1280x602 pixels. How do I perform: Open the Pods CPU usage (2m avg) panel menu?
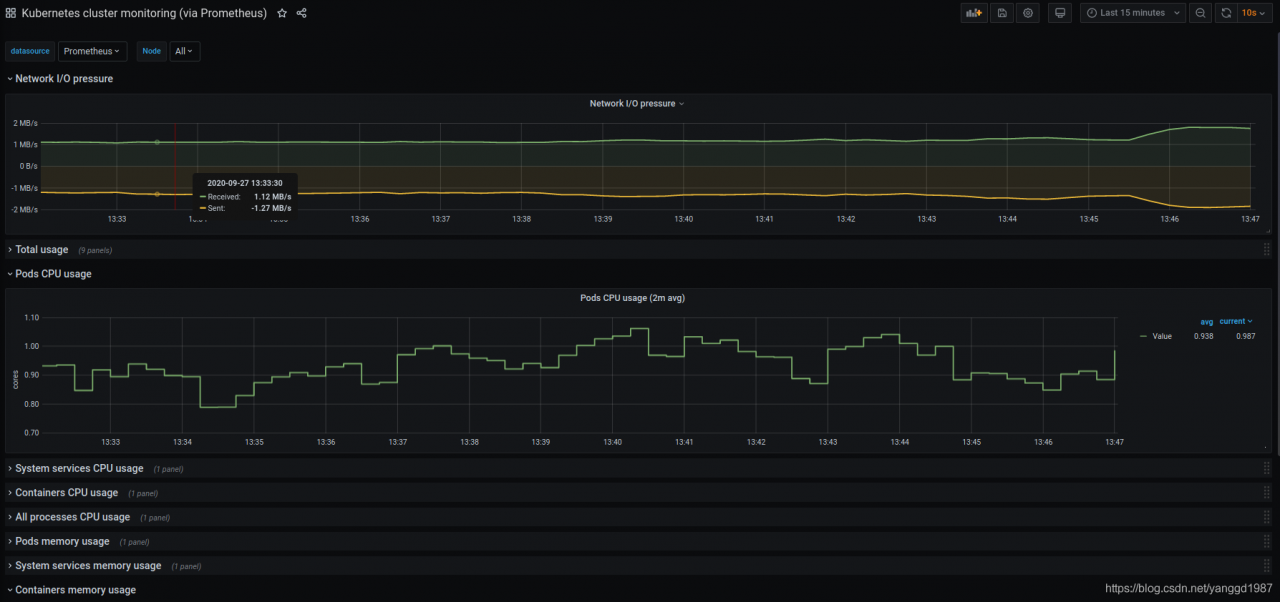(x=632, y=298)
